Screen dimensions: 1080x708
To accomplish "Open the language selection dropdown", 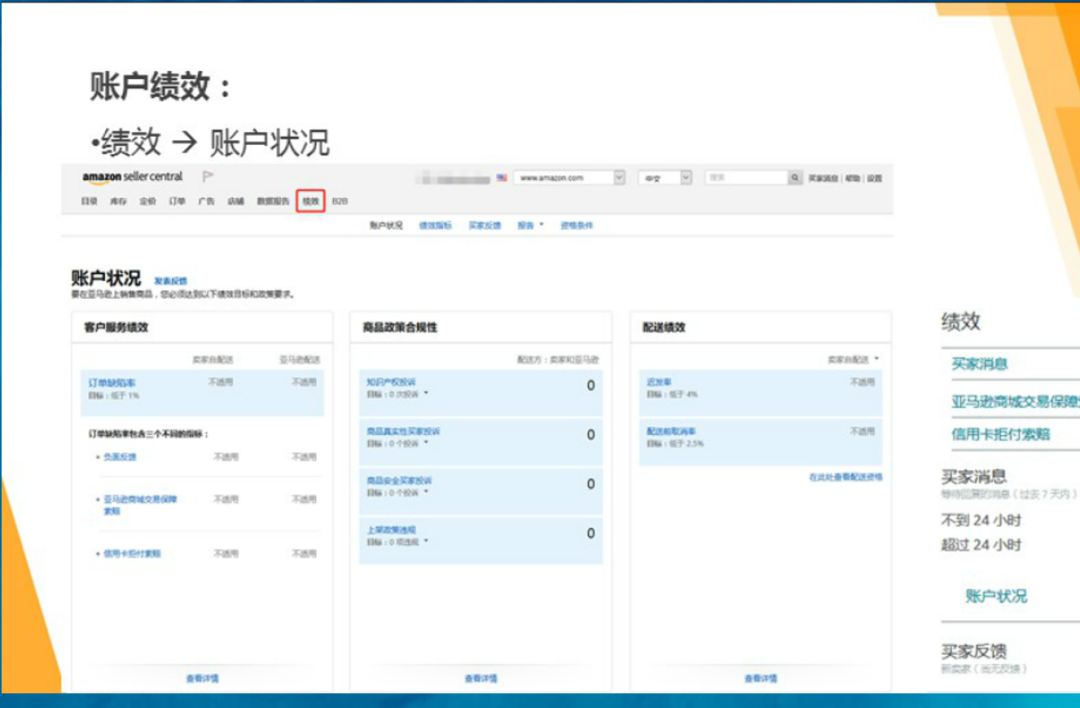I will tap(664, 178).
